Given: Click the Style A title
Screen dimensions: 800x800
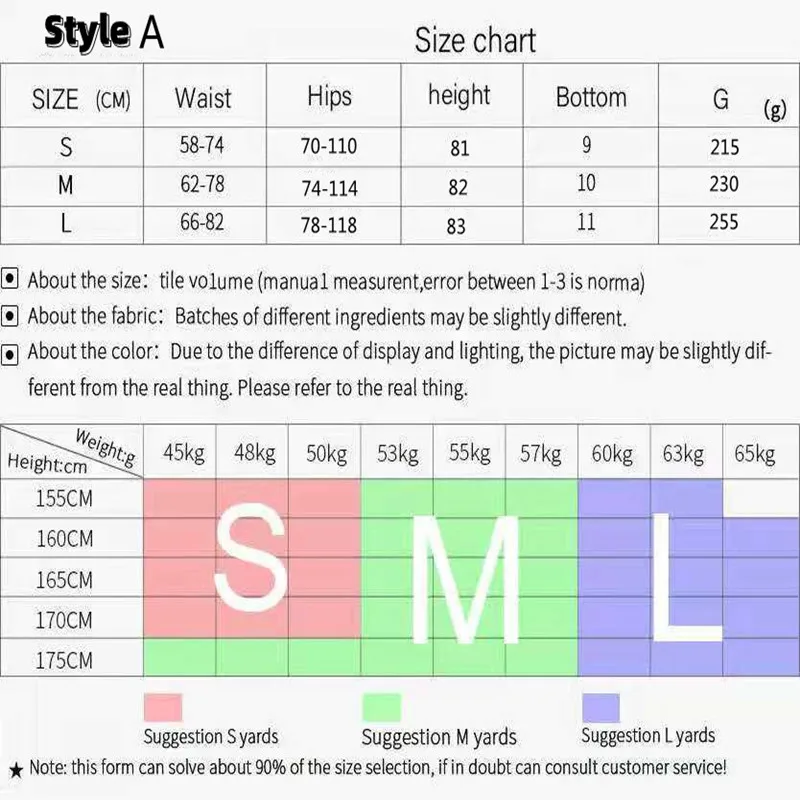Looking at the screenshot, I should 104,32.
